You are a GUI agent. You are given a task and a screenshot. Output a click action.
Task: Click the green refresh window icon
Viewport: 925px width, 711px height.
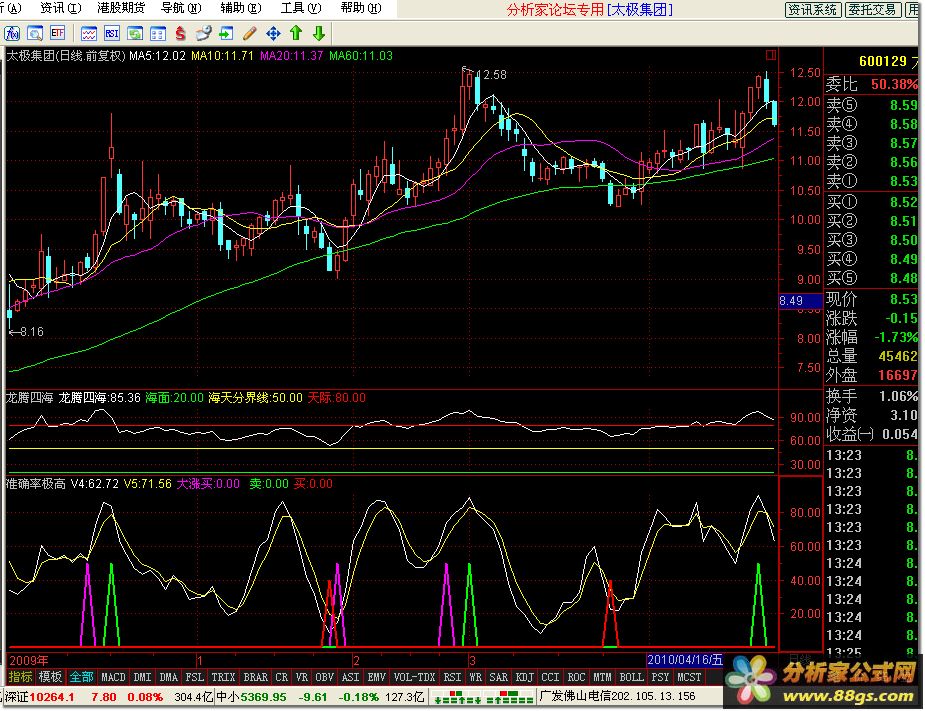click(135, 34)
